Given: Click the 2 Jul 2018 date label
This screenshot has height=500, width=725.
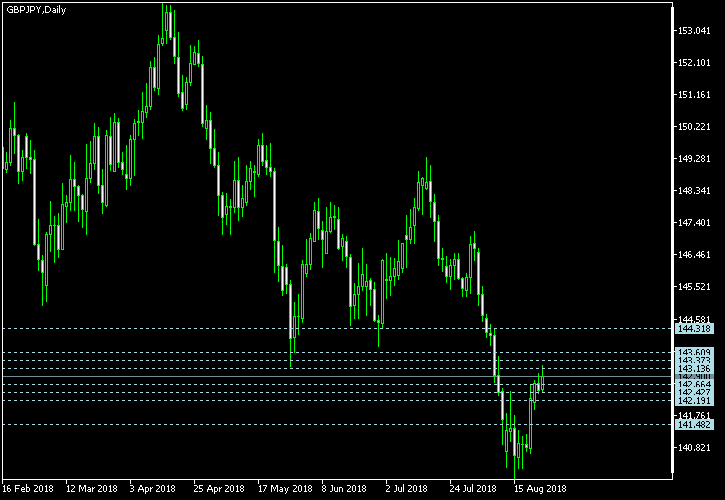Looking at the screenshot, I should pyautogui.click(x=407, y=489).
